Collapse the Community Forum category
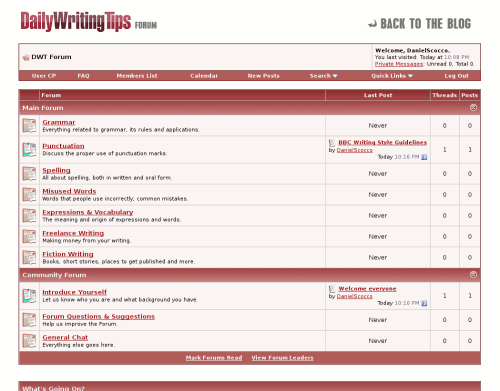 tap(473, 274)
